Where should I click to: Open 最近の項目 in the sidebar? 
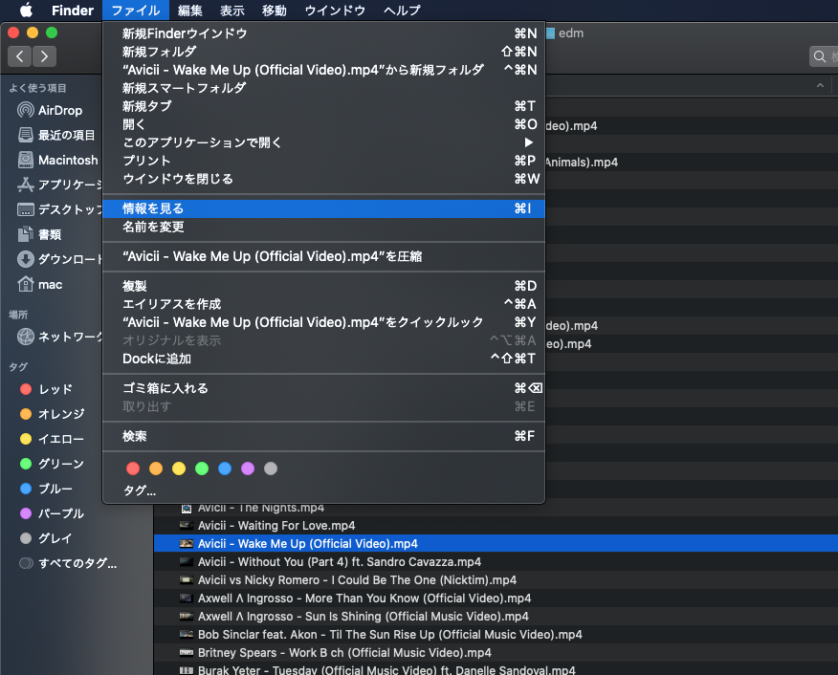coord(60,135)
